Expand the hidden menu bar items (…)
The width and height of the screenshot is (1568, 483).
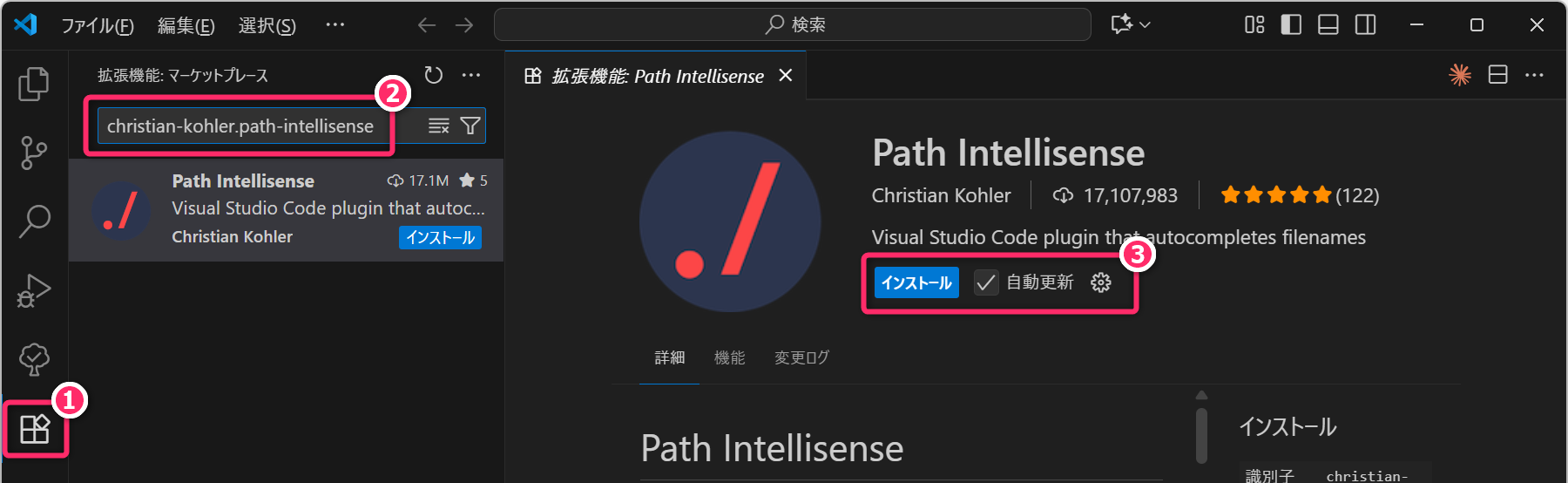(x=335, y=25)
